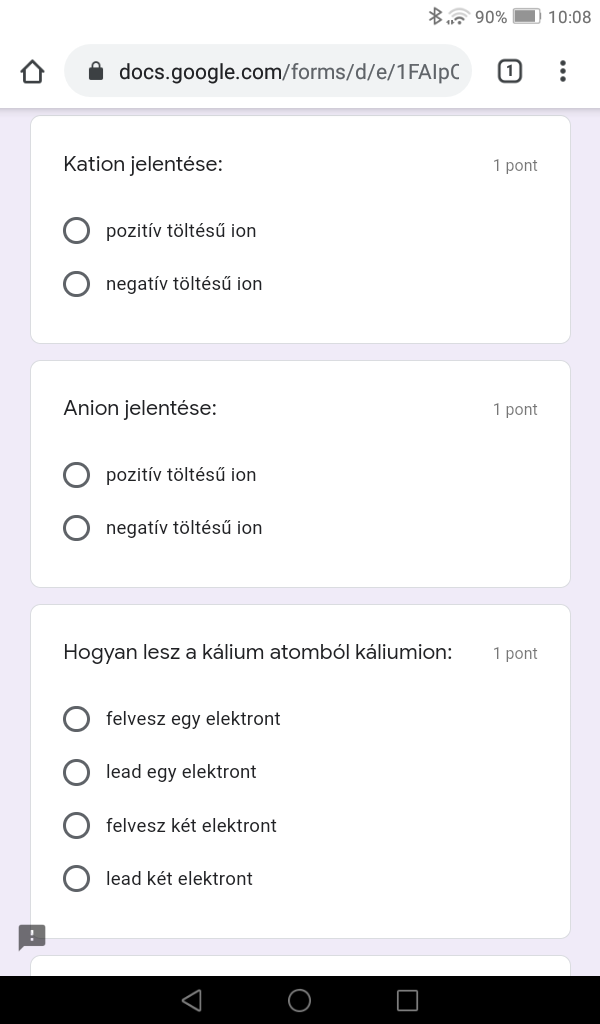This screenshot has height=1024, width=600.
Task: Select 'negatív töltésű ion' under Kation
Action: pos(77,284)
